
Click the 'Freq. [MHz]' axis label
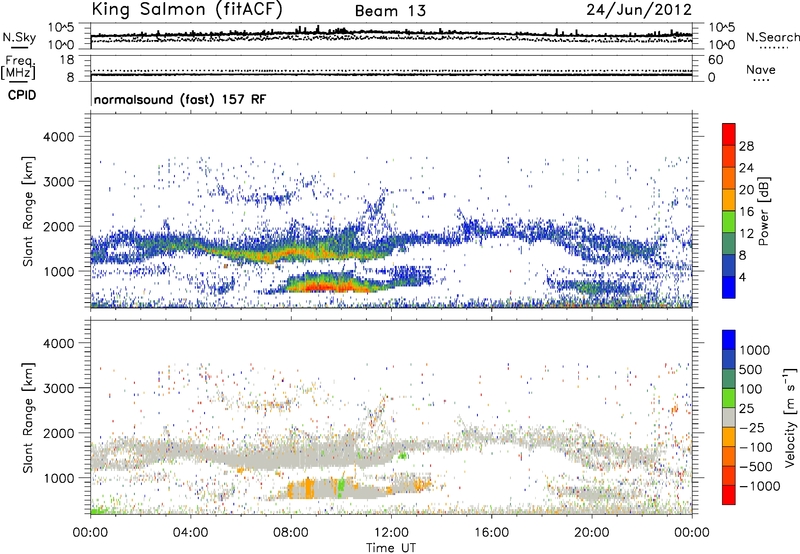[18, 67]
